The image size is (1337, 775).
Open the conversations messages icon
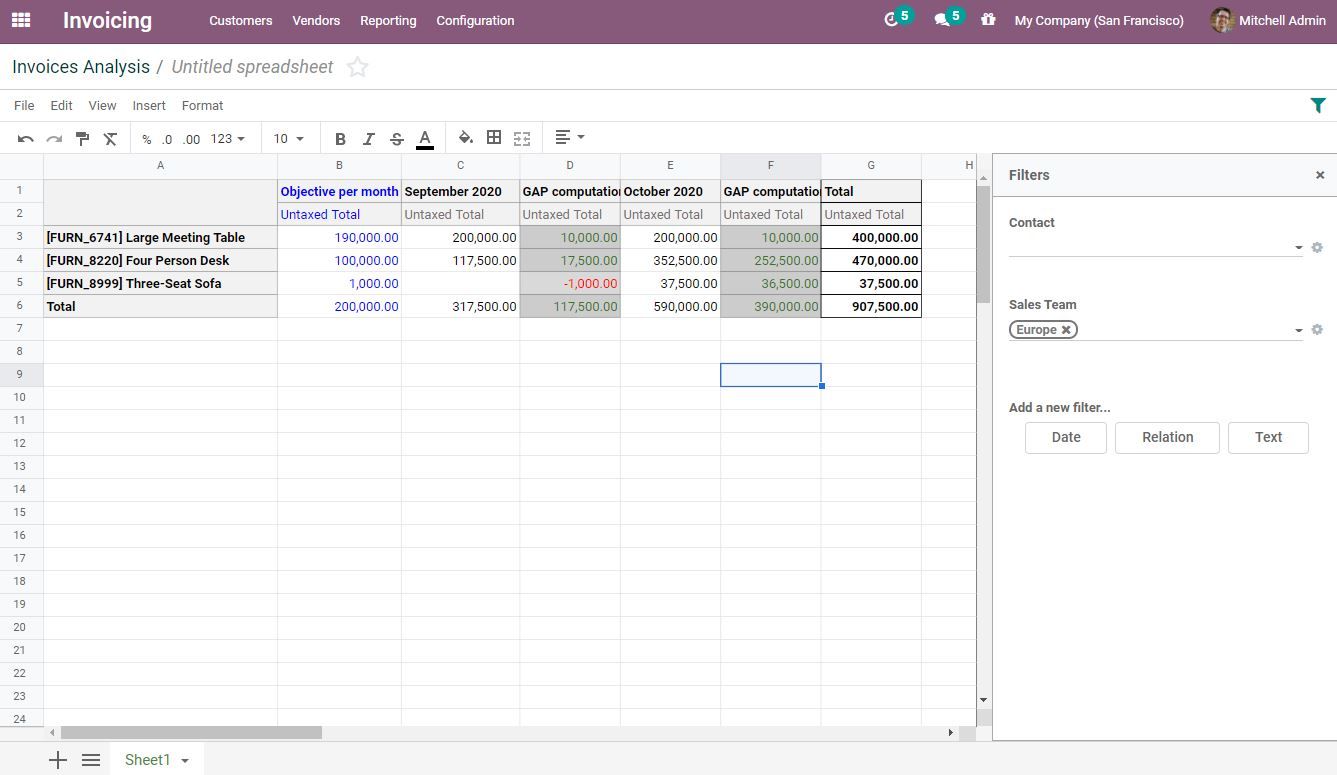(x=942, y=19)
